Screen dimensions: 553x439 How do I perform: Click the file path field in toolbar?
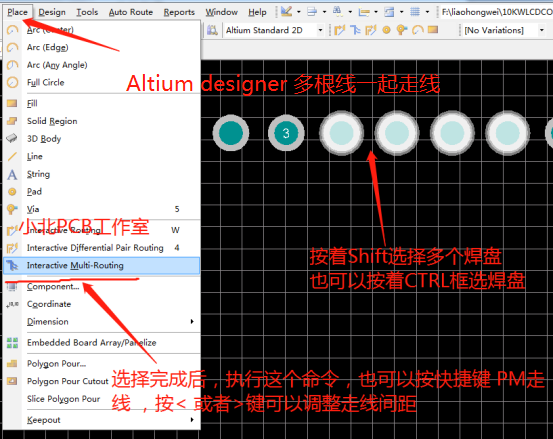point(497,12)
